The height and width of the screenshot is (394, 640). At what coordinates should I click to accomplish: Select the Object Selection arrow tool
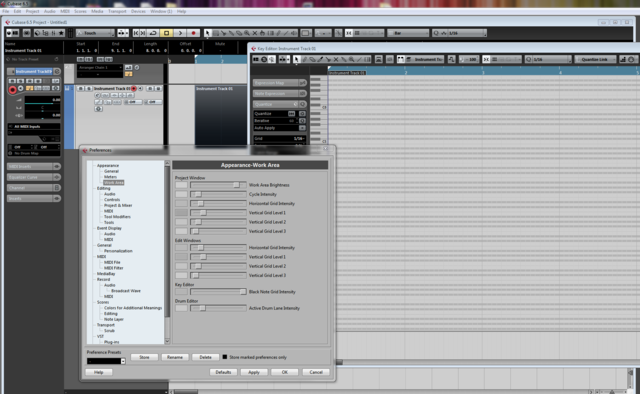(x=208, y=33)
